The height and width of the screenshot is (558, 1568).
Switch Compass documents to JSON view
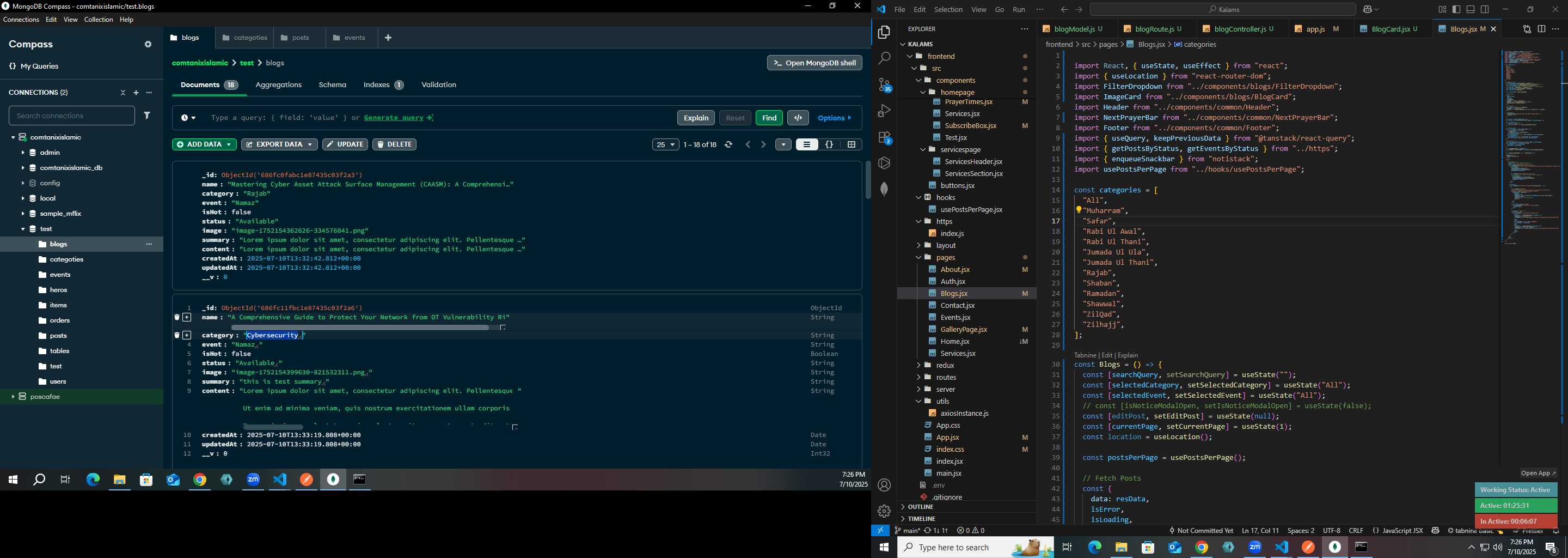[x=829, y=144]
